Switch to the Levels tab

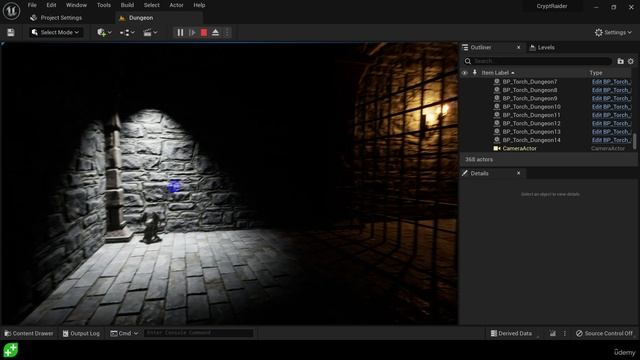click(542, 48)
